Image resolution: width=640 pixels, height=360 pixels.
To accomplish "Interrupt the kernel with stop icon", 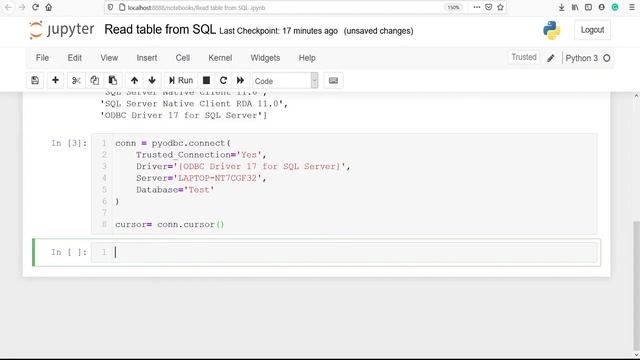I will [x=207, y=80].
